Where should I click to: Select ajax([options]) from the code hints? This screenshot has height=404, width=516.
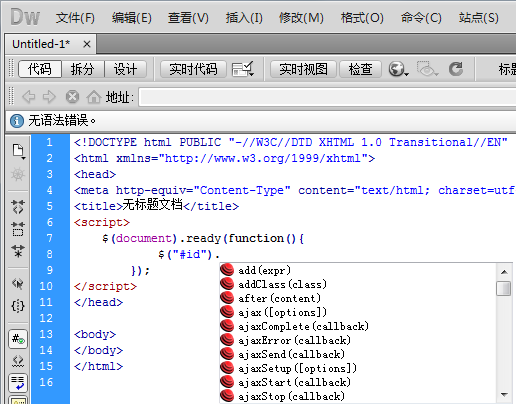pos(357,312)
